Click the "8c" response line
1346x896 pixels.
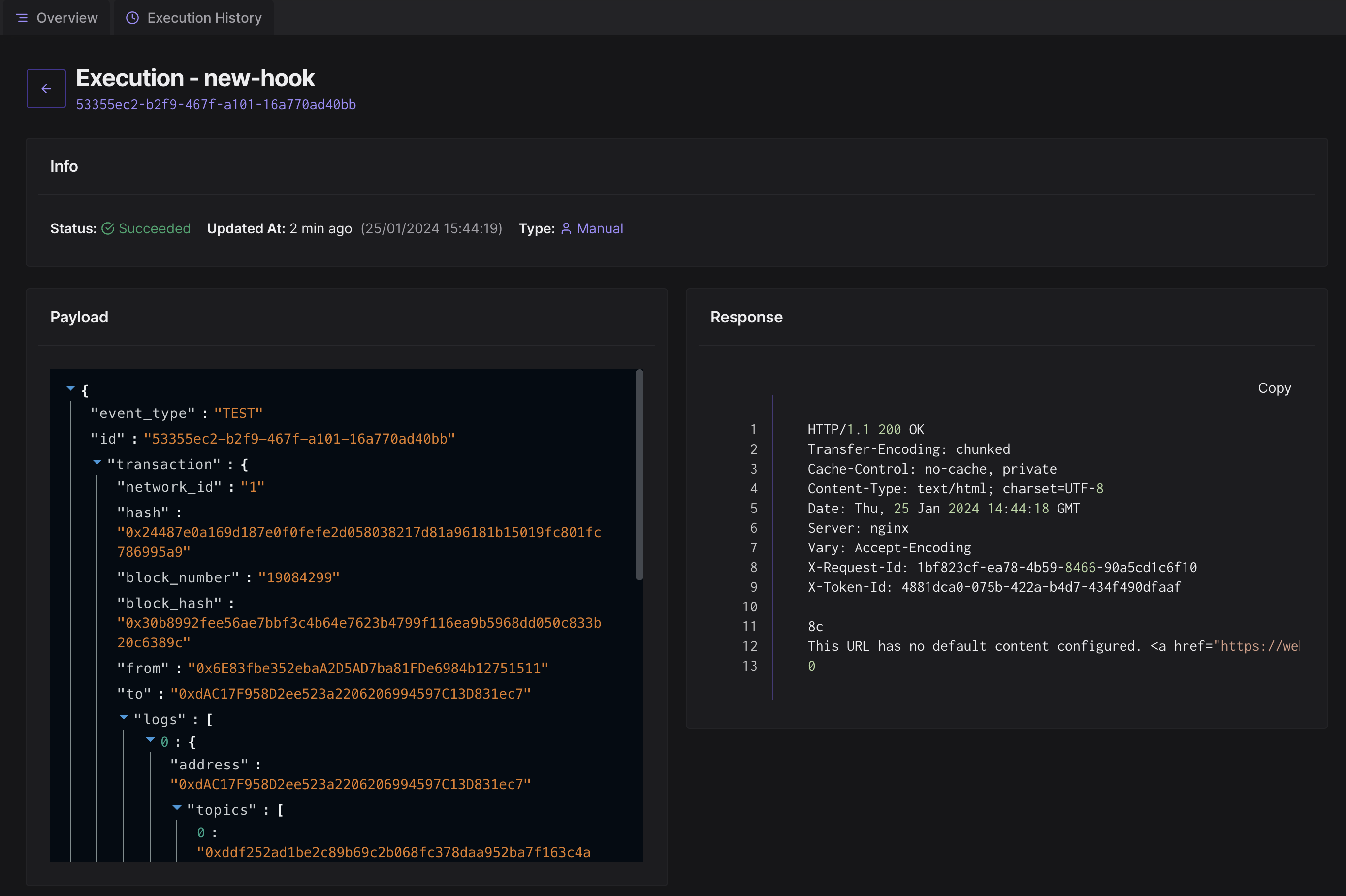815,627
